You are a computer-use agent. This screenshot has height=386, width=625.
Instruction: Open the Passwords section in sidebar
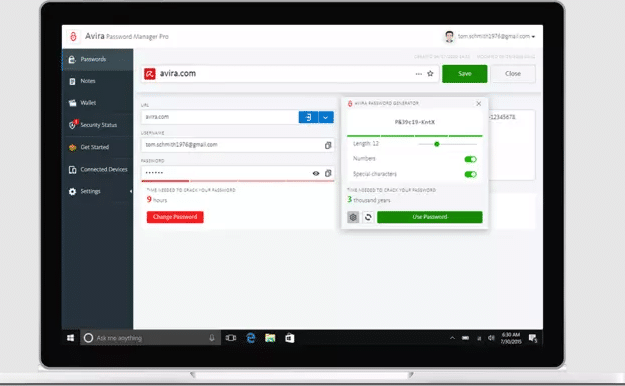click(98, 59)
